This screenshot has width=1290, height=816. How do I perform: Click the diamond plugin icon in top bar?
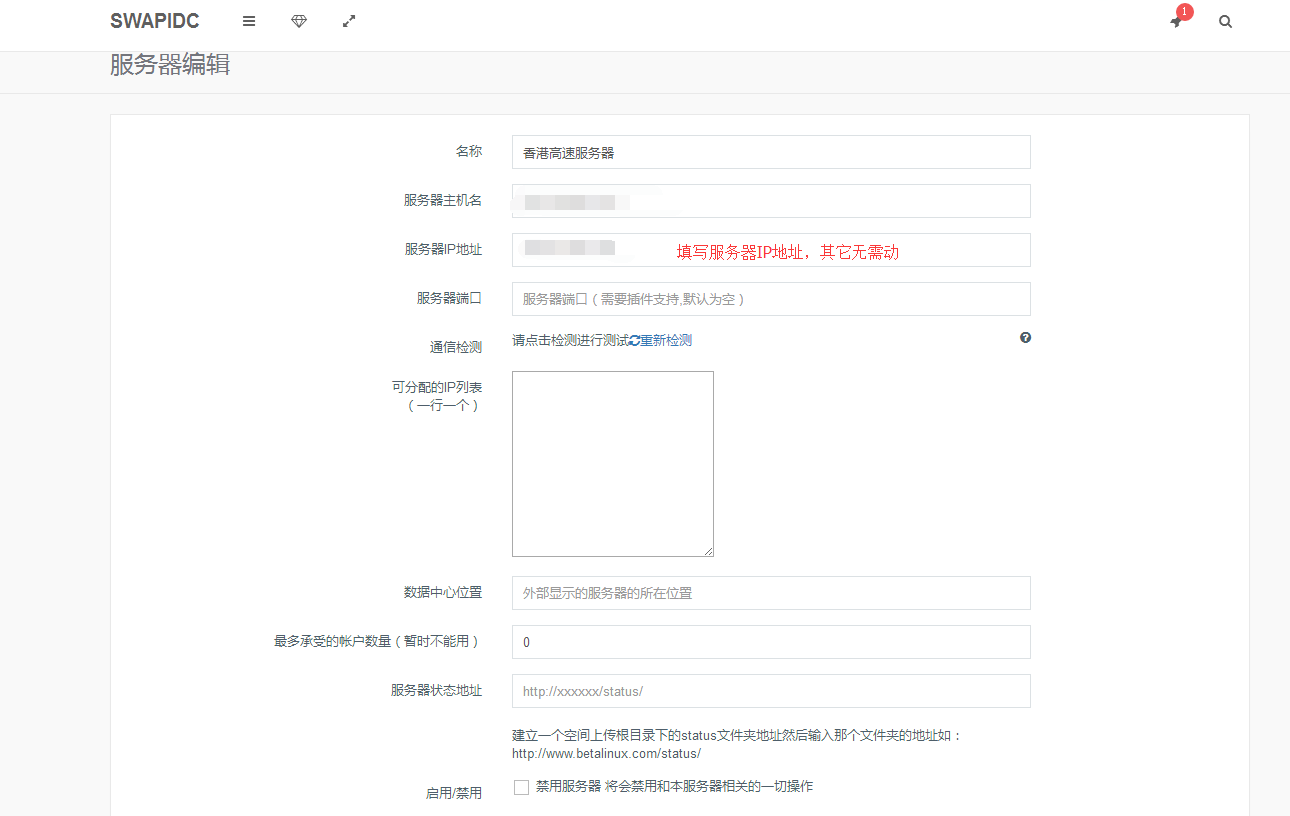coord(298,20)
